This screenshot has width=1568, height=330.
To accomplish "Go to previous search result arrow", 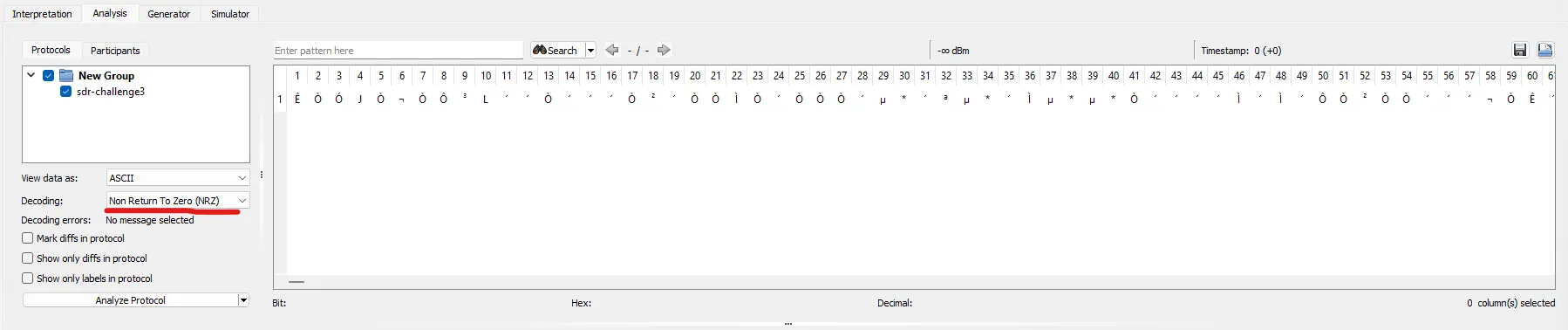I will click(x=612, y=51).
